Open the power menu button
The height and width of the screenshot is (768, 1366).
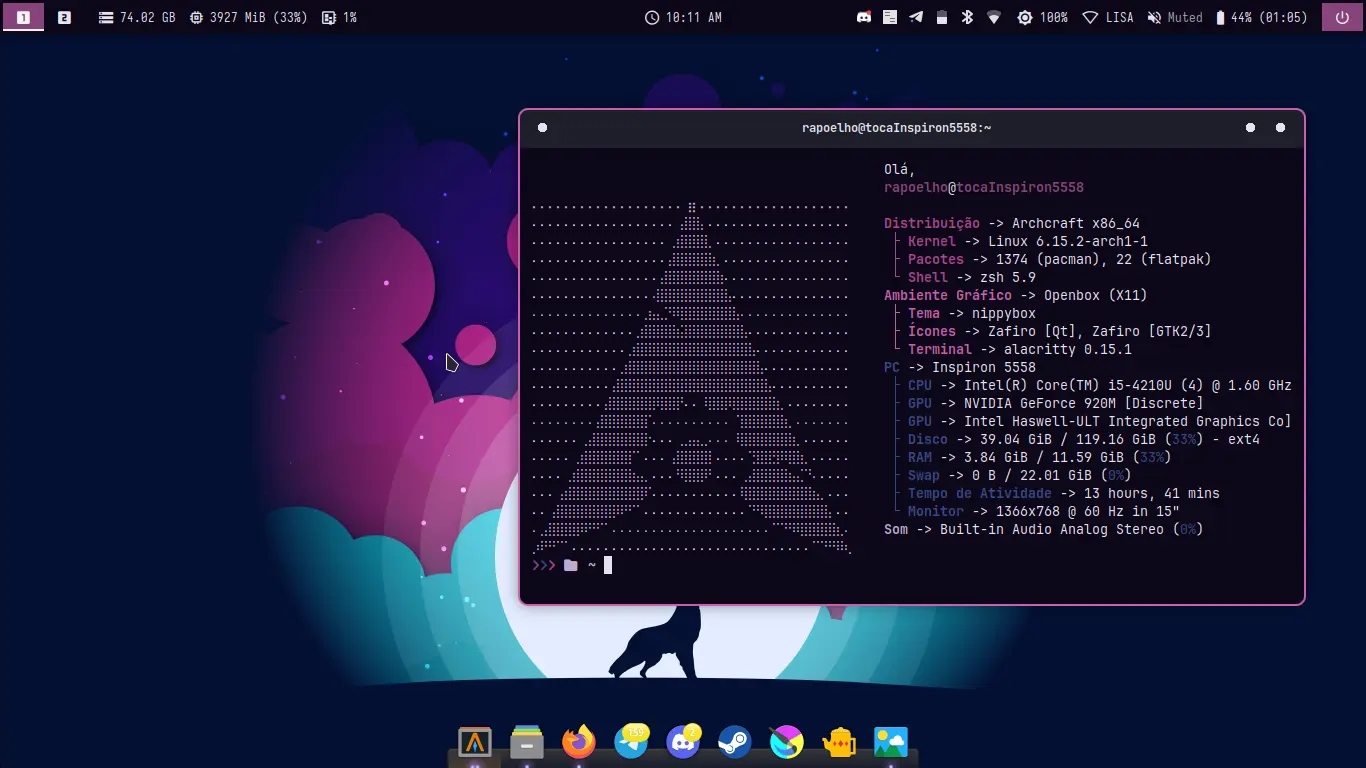[x=1341, y=17]
